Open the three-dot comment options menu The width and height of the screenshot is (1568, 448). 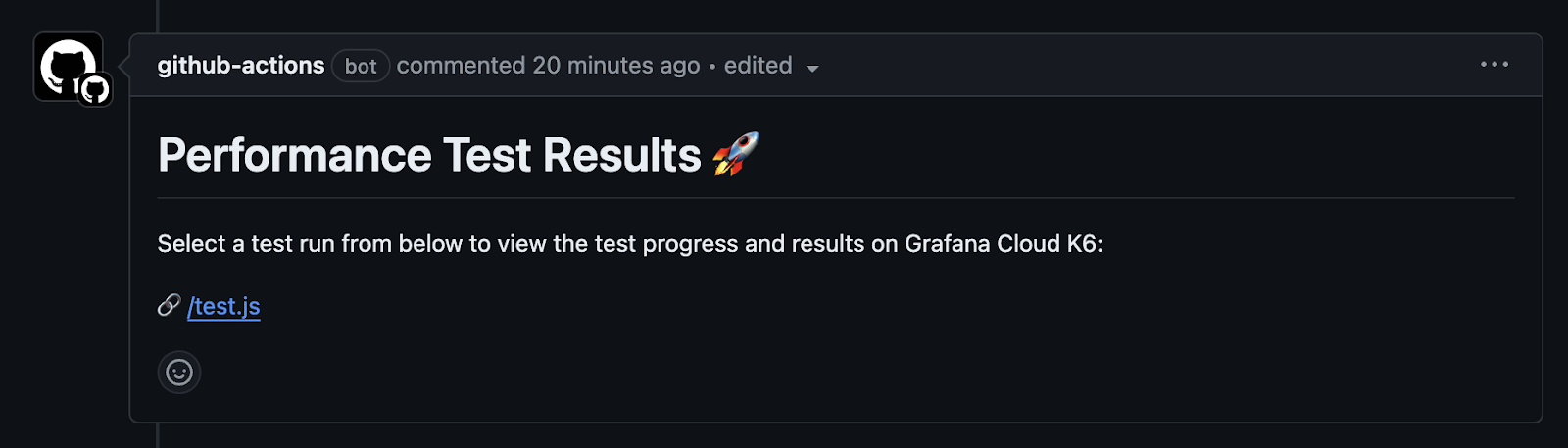click(1494, 65)
